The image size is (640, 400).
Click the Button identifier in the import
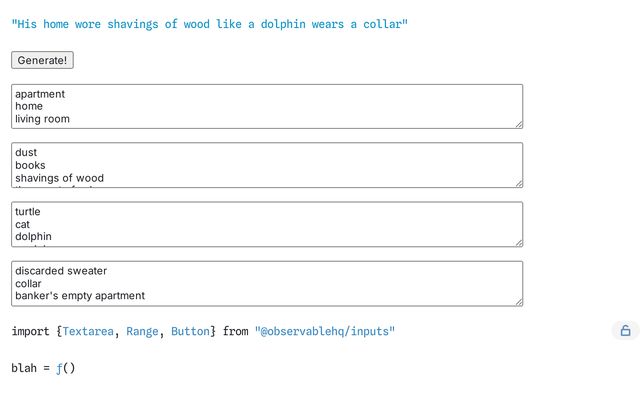[x=190, y=331]
